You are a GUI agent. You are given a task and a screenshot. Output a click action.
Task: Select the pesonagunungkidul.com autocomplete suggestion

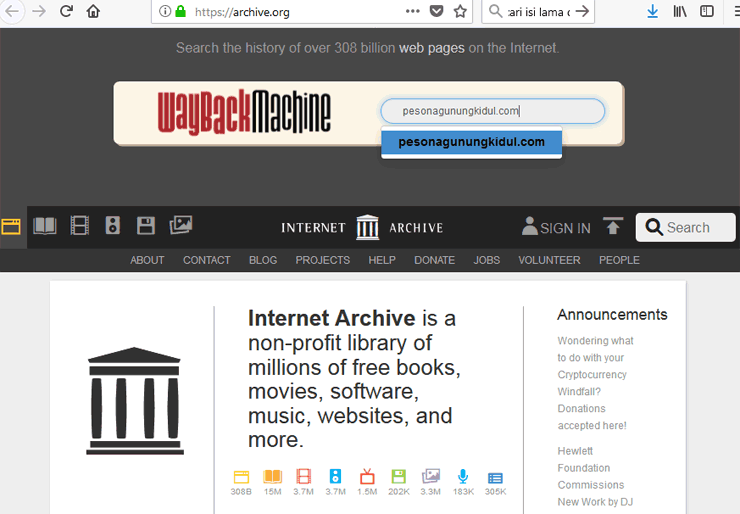[471, 142]
